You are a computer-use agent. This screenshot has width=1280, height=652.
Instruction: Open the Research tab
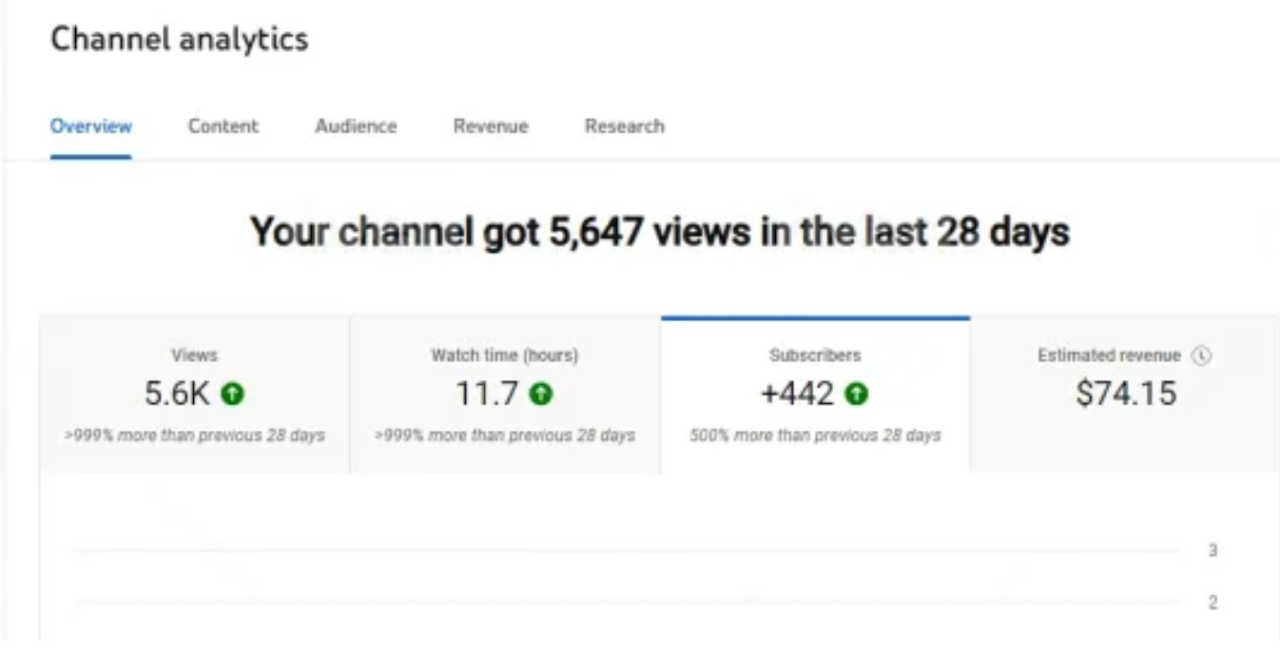[624, 126]
